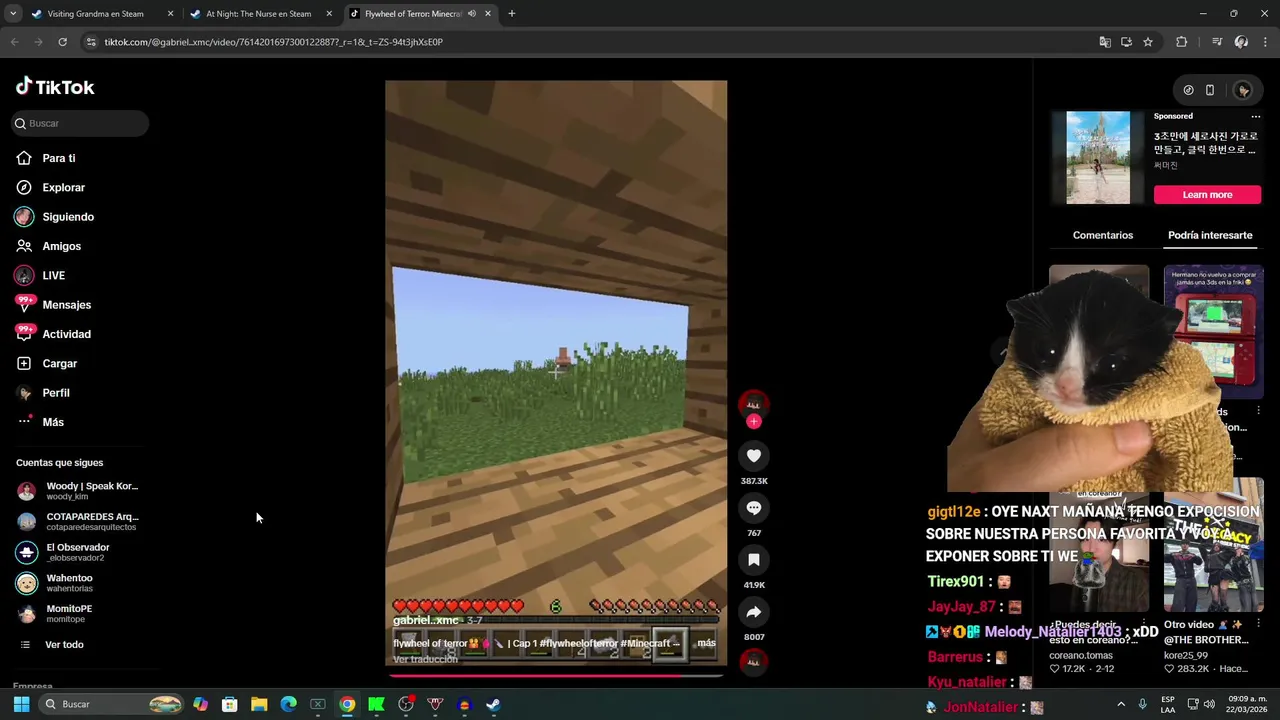Open Actividad notifications
Viewport: 1280px width, 720px height.
(x=66, y=334)
